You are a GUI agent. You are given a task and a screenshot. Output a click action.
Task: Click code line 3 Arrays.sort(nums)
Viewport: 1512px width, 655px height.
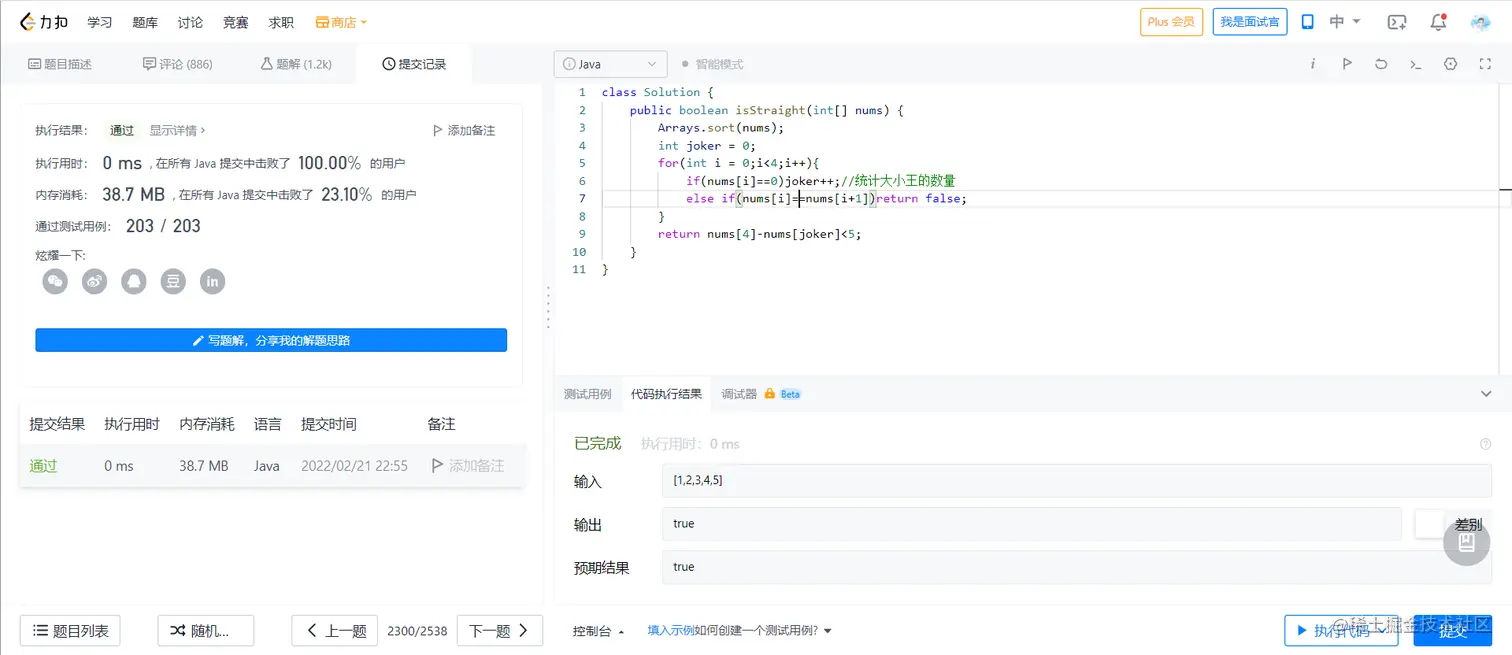(721, 128)
